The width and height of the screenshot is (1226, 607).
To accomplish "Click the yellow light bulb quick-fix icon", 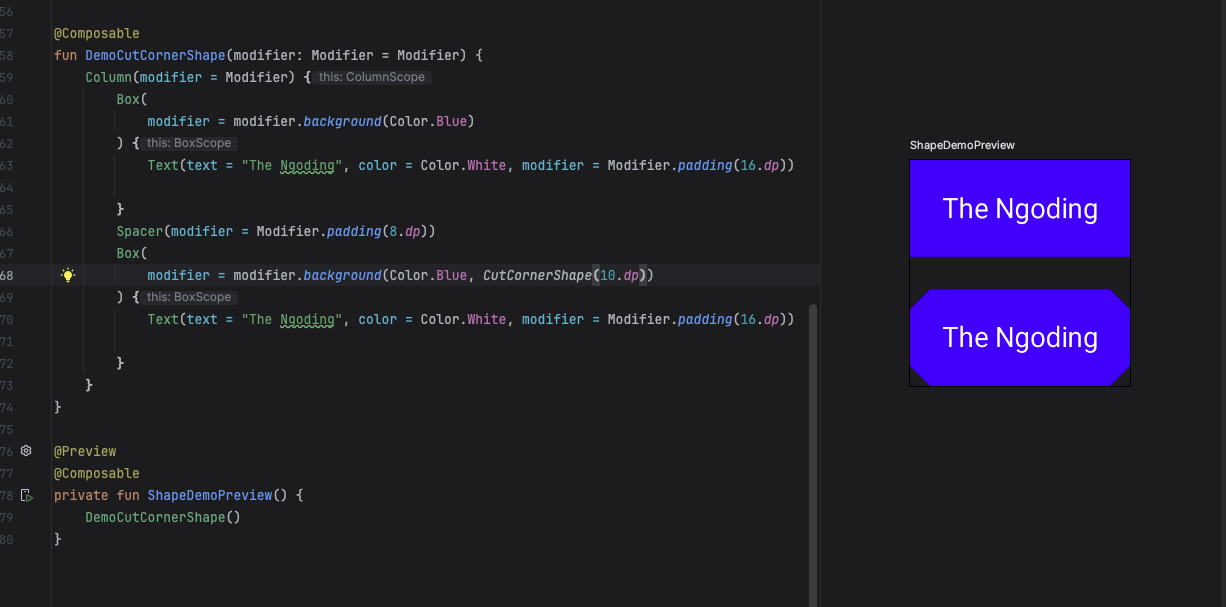I will 68,275.
